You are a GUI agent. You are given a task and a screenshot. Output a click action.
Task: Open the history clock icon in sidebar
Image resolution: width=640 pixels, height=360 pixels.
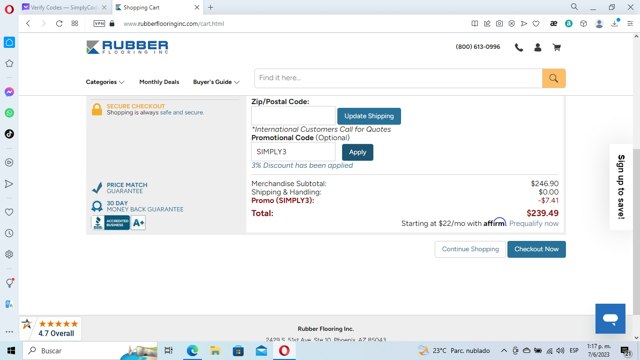point(9,233)
